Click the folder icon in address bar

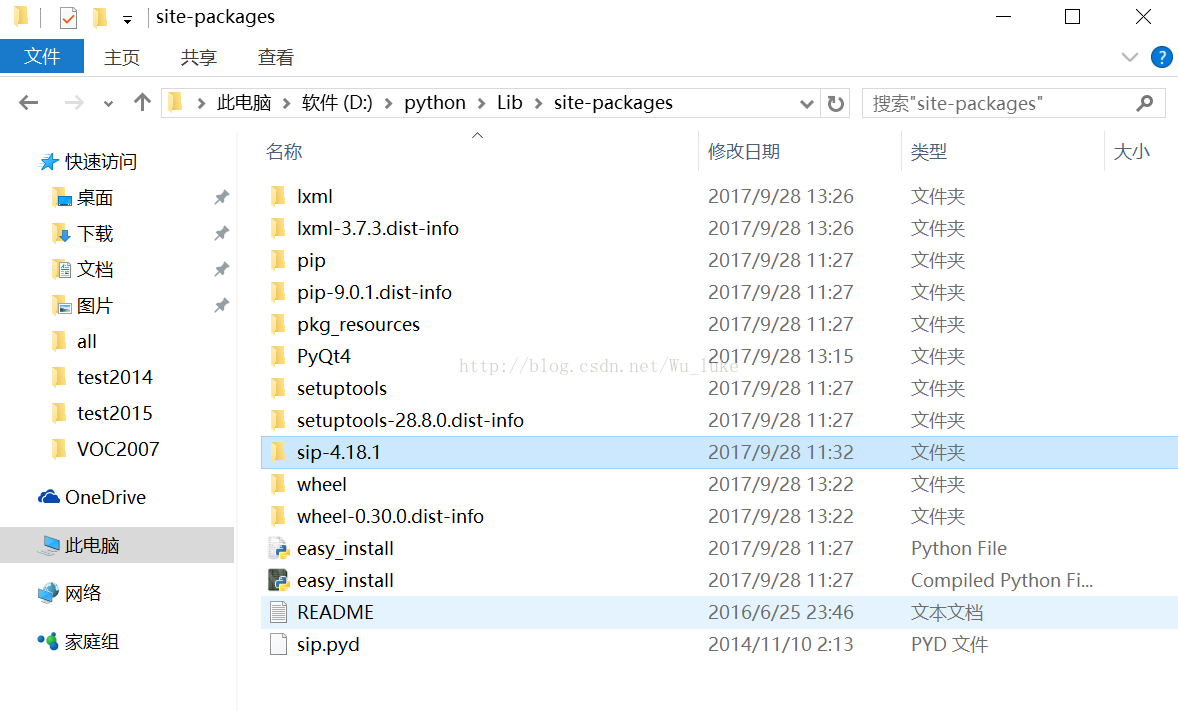pos(176,102)
